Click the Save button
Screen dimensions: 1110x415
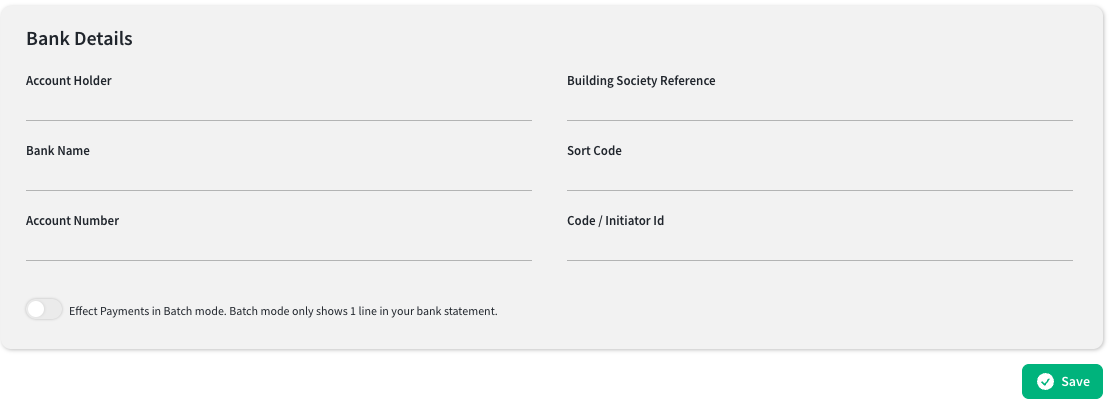point(1062,382)
